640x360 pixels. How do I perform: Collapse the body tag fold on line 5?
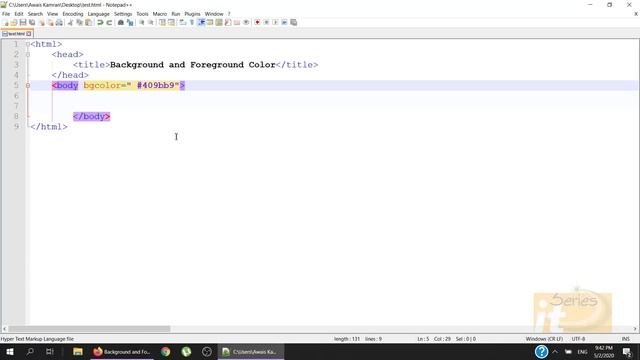(28, 85)
